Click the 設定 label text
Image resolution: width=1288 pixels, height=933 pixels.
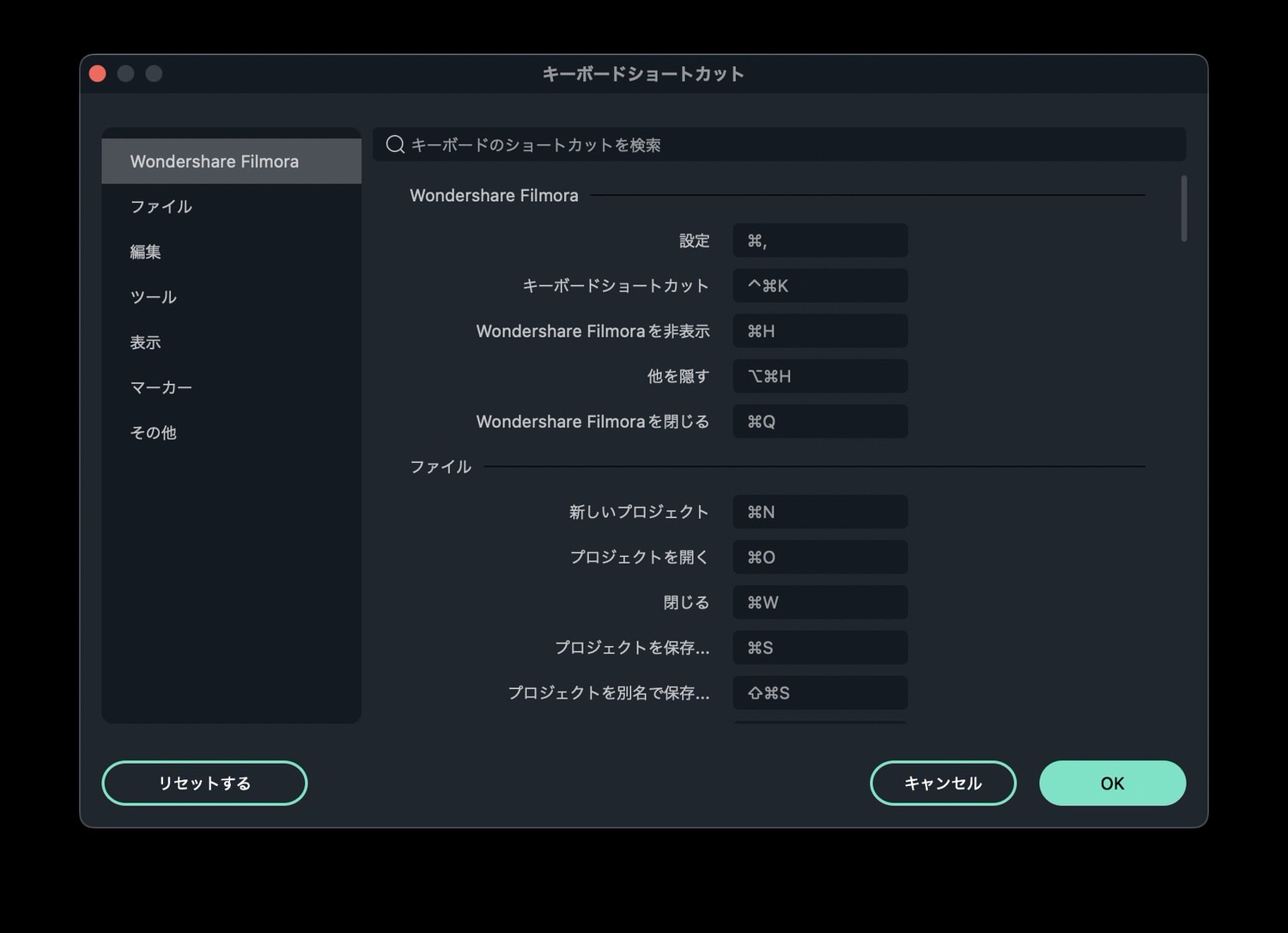click(x=695, y=241)
